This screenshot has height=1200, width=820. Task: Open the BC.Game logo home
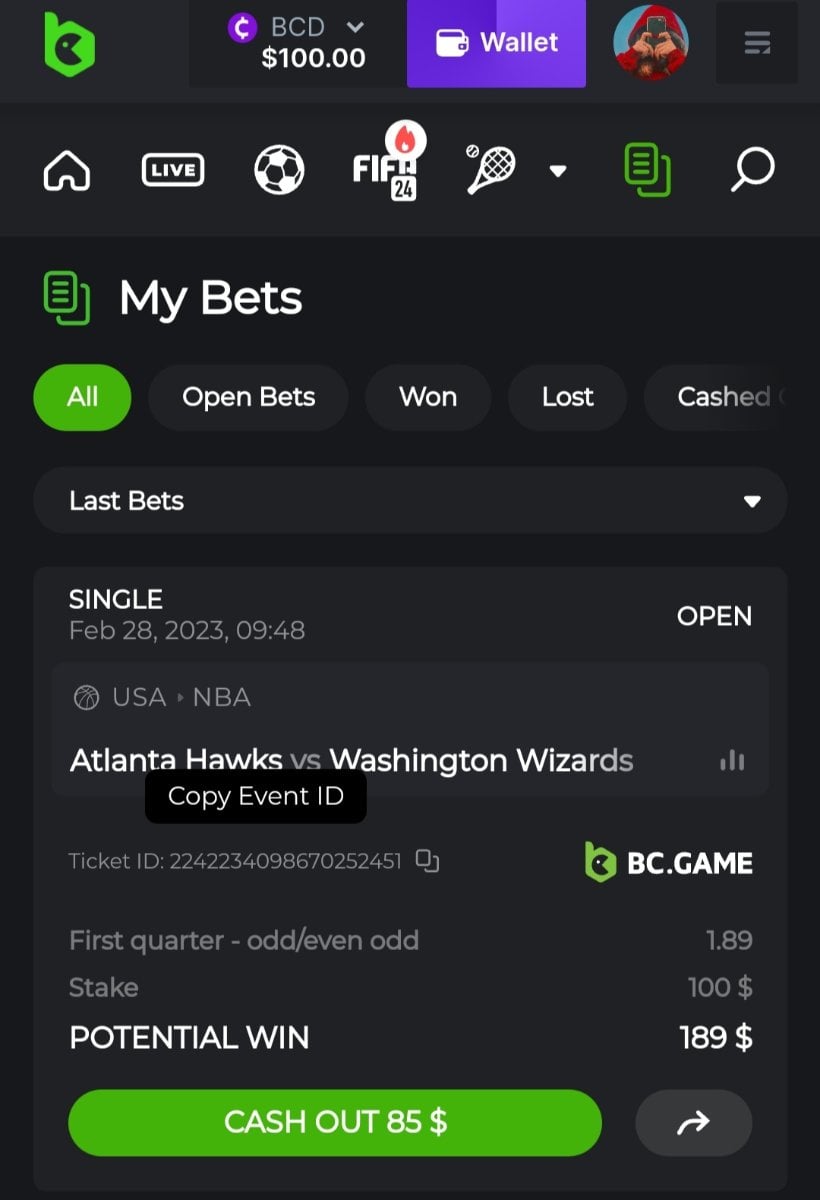[x=69, y=45]
